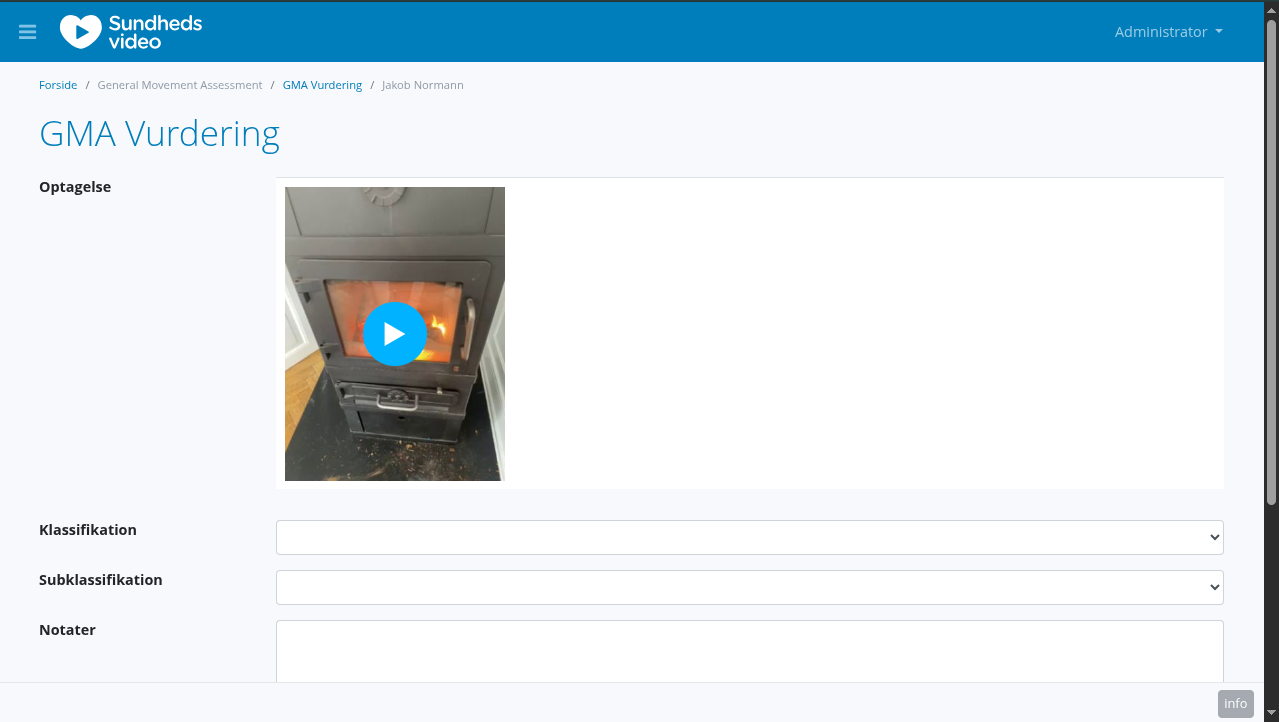The height and width of the screenshot is (722, 1279).
Task: Open the Administrator user dropdown
Action: click(1169, 32)
